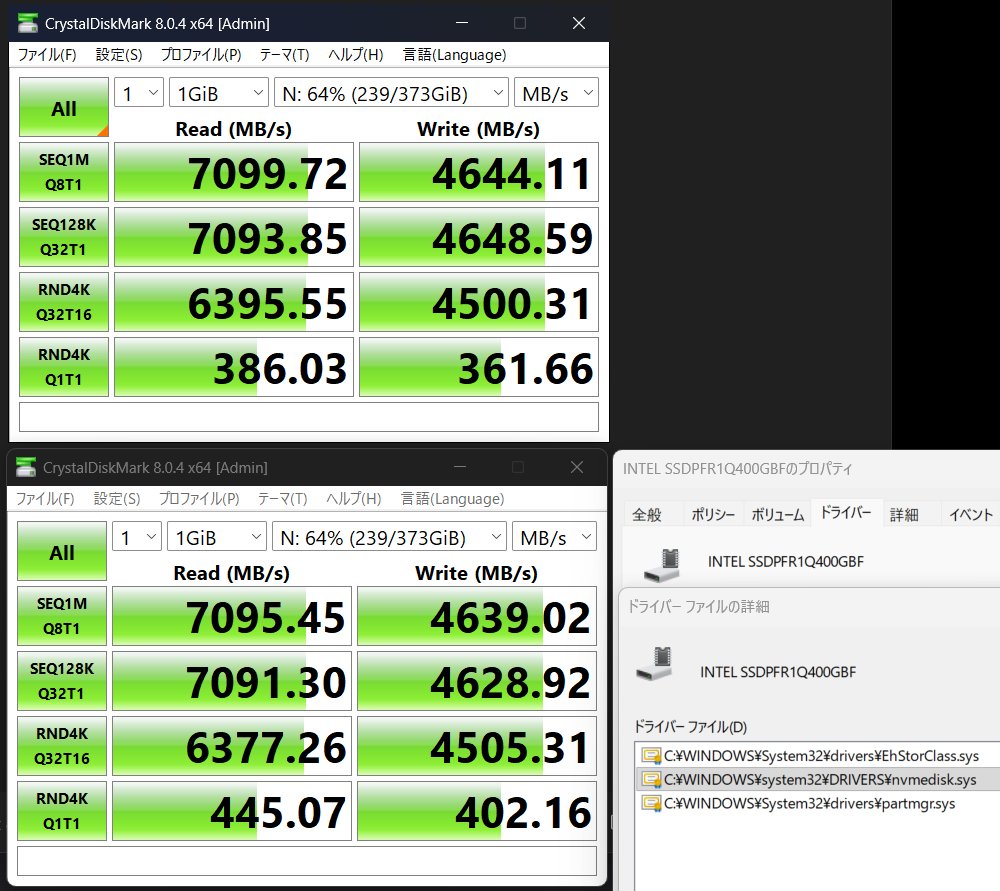The height and width of the screenshot is (891, 1000).
Task: Run SEQ128K Q32T1 test in bottom window
Action: point(62,681)
